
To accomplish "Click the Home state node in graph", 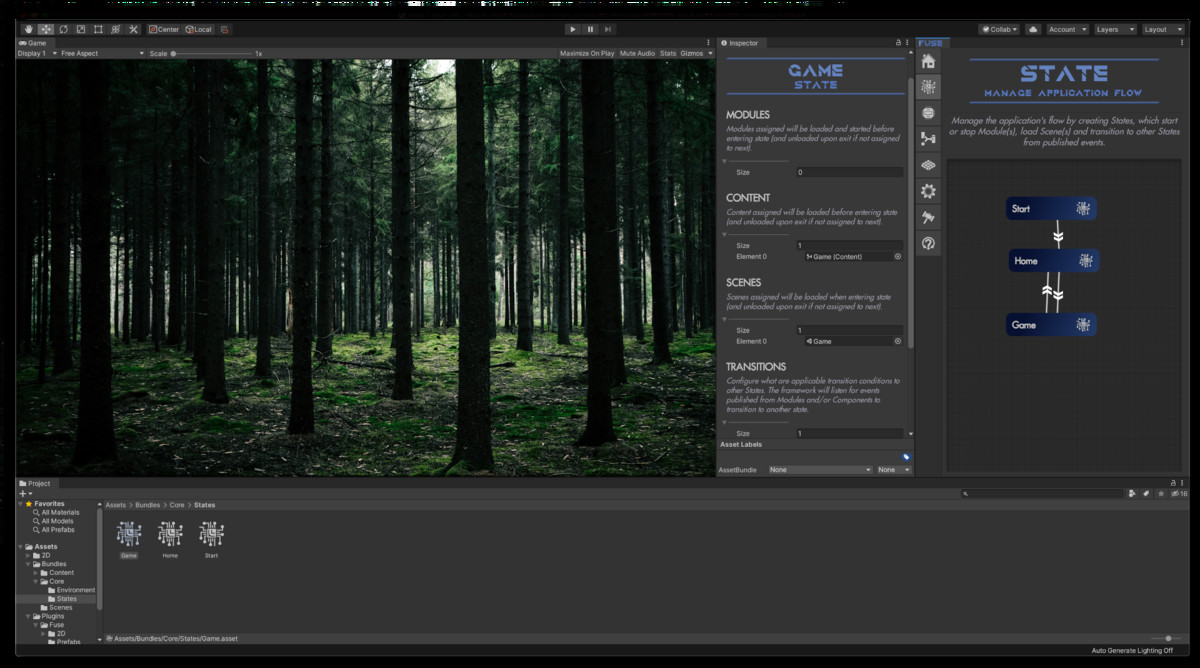I will (x=1053, y=261).
